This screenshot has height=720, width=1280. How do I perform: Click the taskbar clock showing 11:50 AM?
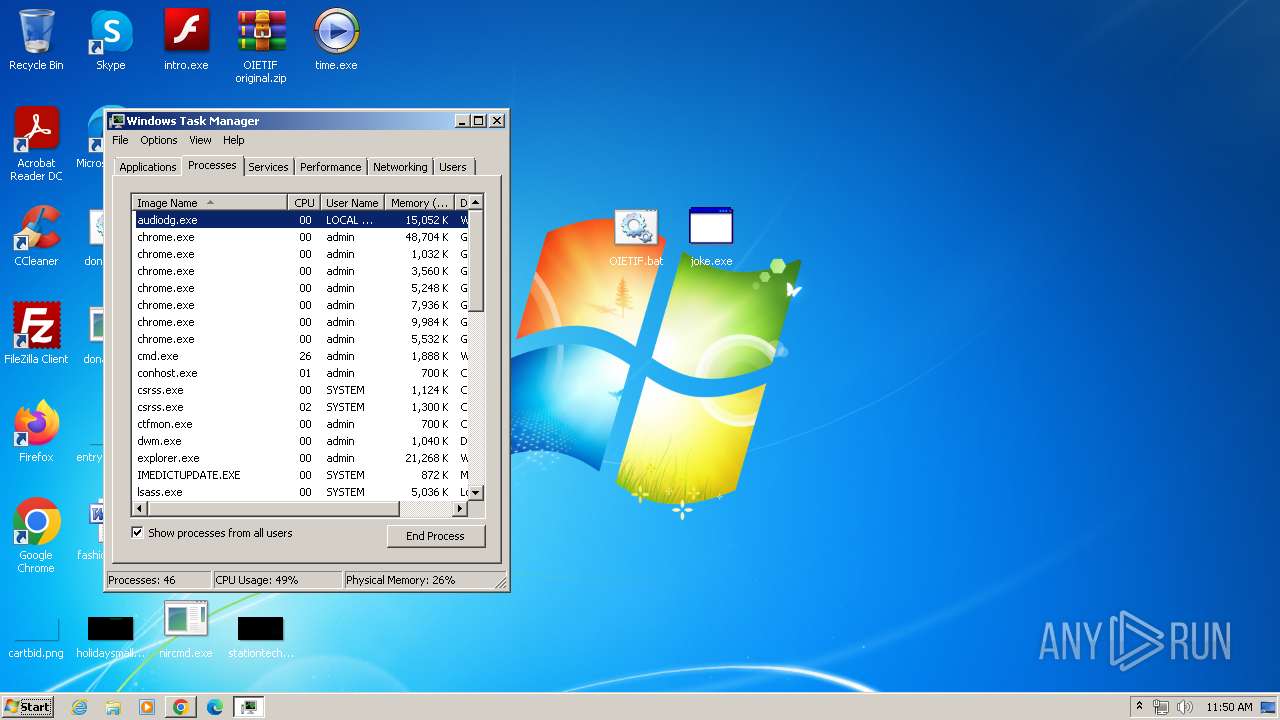click(x=1229, y=707)
